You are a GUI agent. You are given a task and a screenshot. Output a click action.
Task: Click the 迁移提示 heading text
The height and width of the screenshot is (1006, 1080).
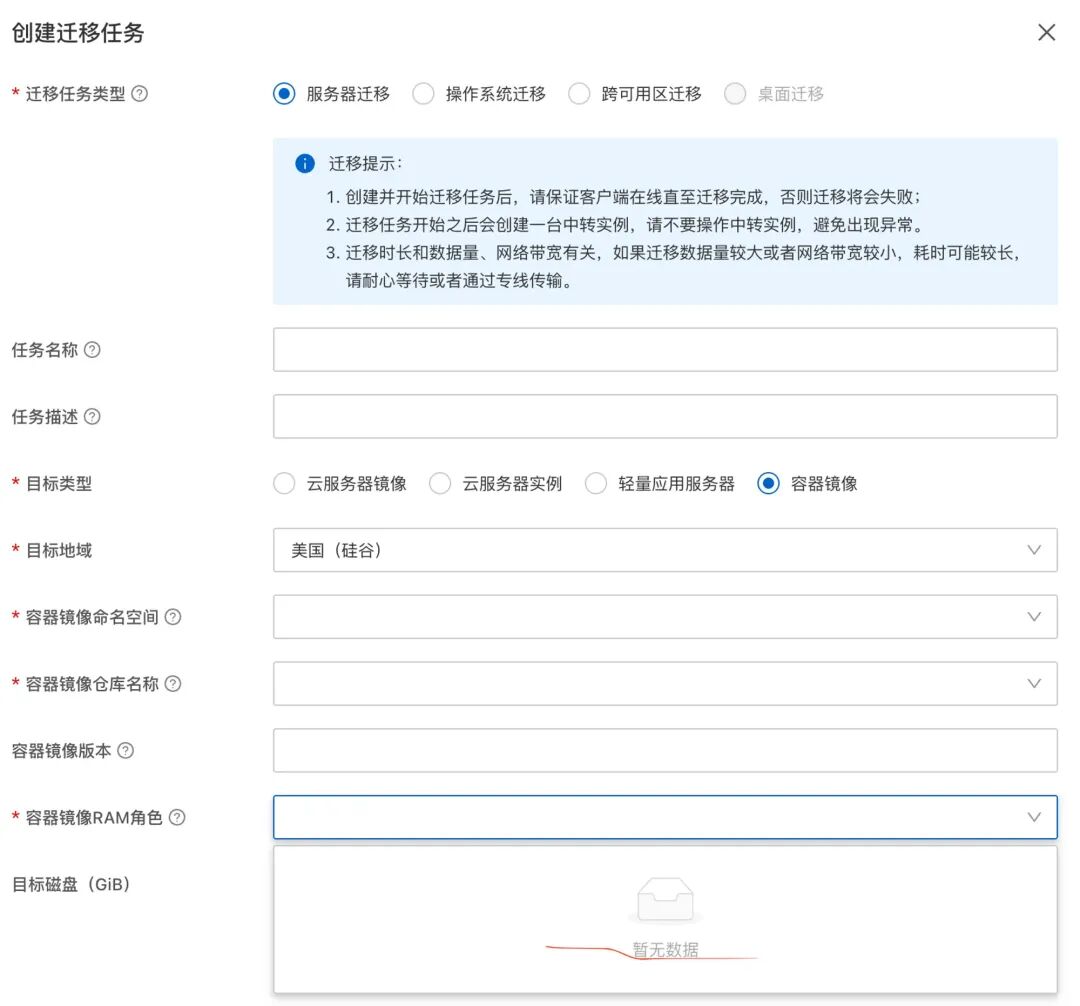click(x=365, y=164)
